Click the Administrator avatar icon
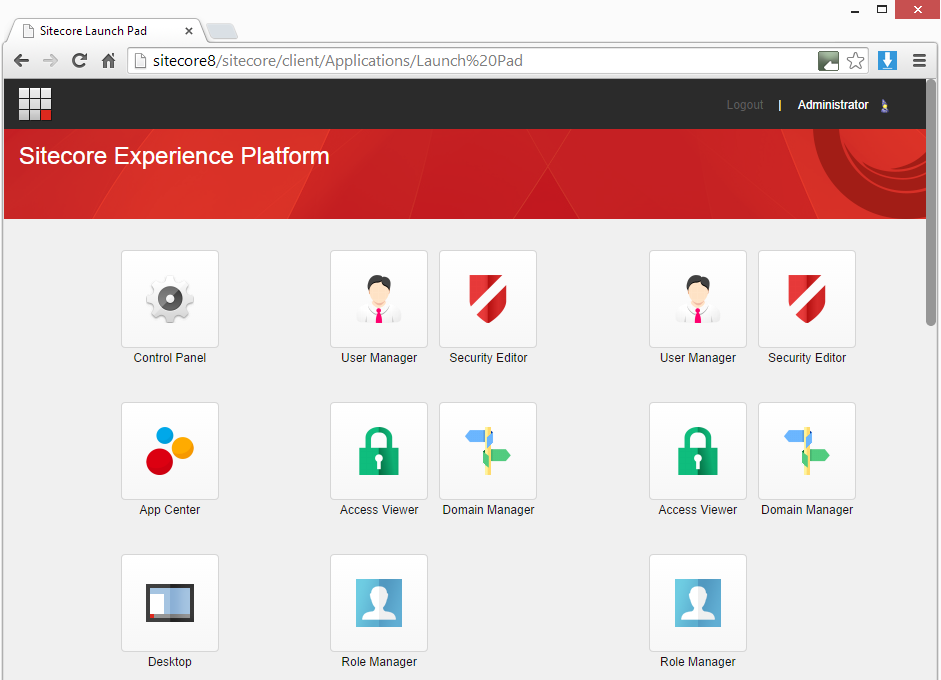Image resolution: width=941 pixels, height=680 pixels. tap(884, 106)
